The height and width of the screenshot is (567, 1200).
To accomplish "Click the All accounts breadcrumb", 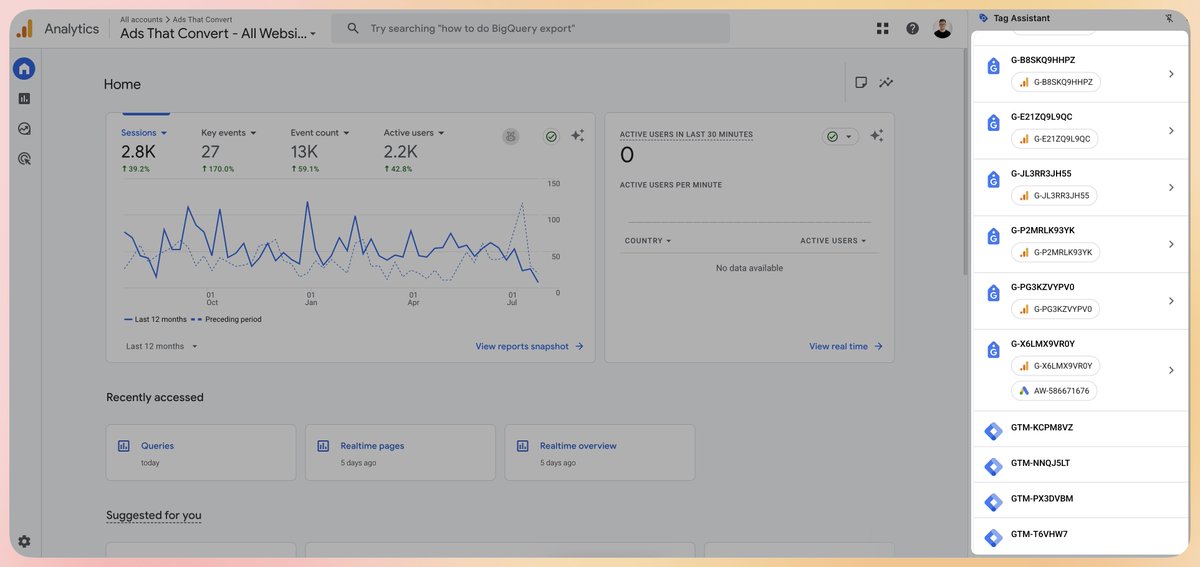I will [x=141, y=19].
